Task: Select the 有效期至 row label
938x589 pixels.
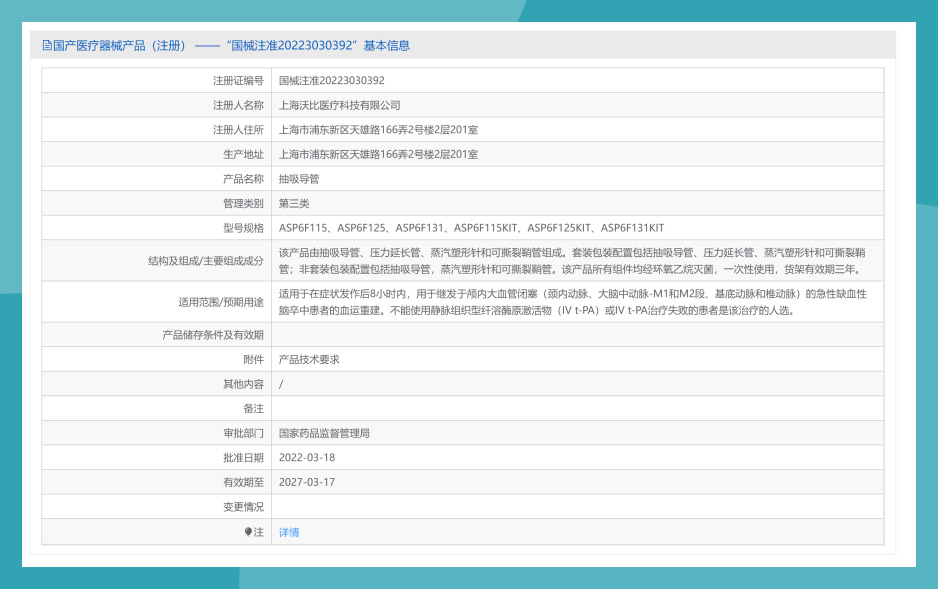Action: [243, 482]
